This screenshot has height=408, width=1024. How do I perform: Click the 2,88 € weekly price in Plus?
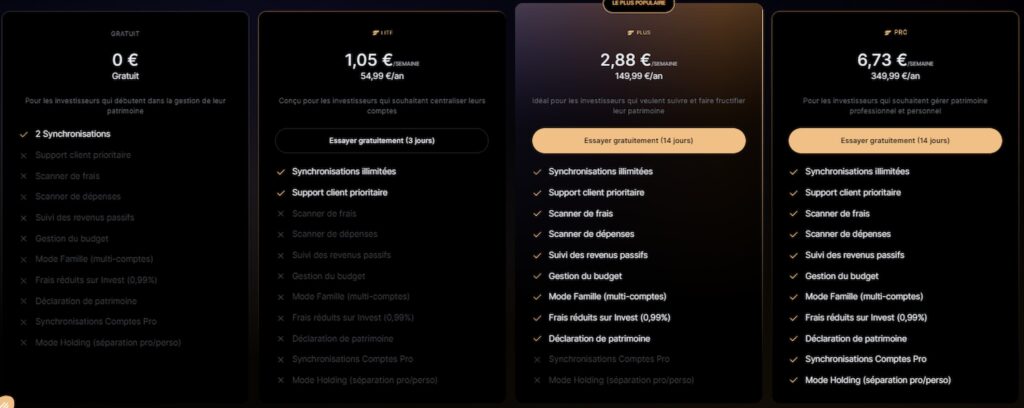coord(626,60)
